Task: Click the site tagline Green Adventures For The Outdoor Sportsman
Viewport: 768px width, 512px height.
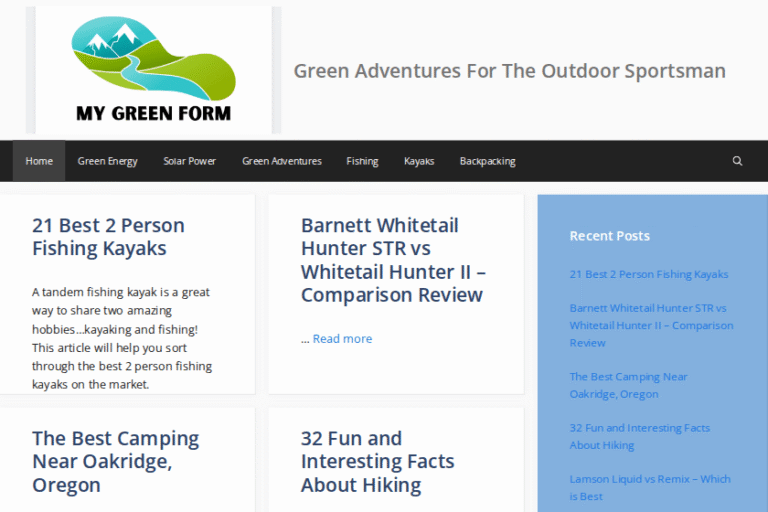Action: (x=509, y=71)
